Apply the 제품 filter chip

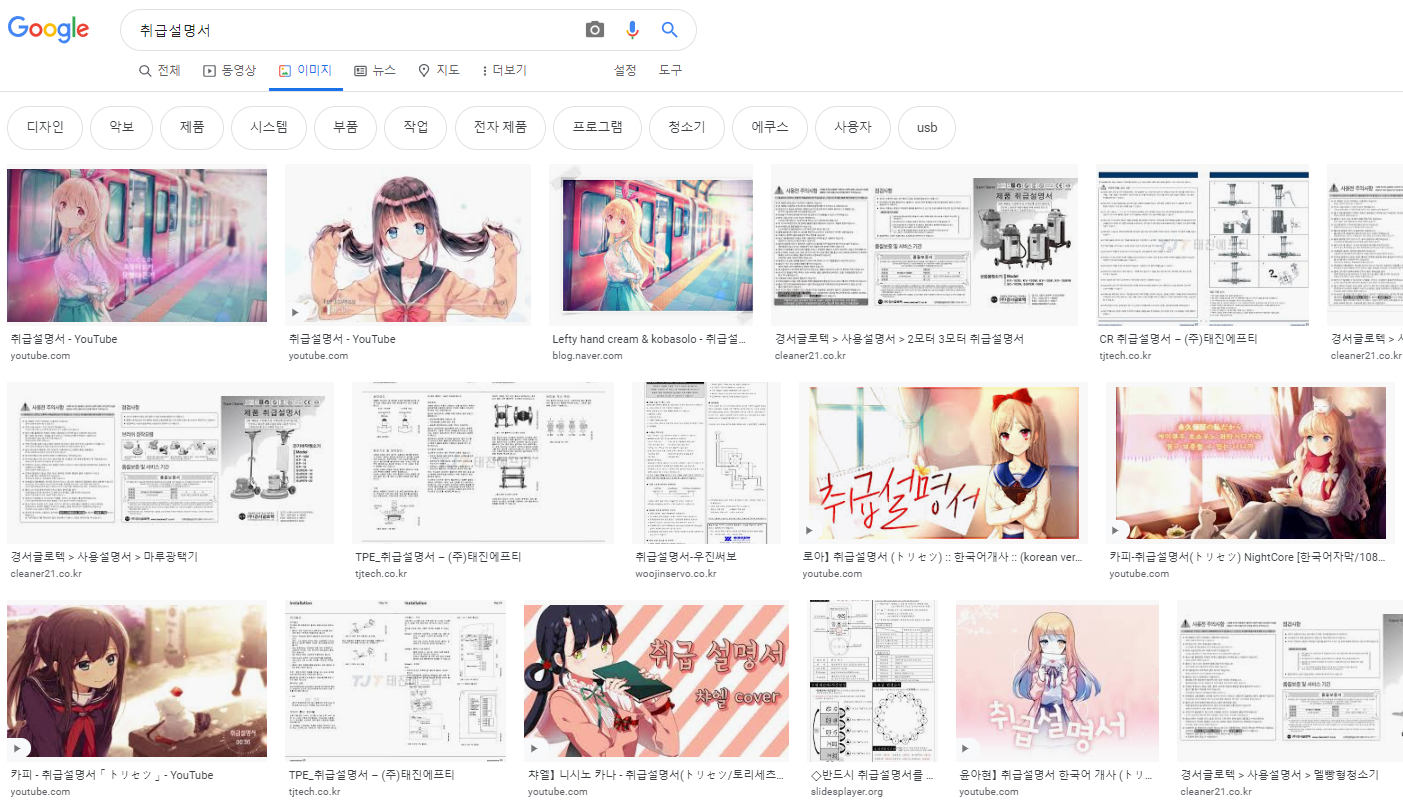(x=192, y=127)
